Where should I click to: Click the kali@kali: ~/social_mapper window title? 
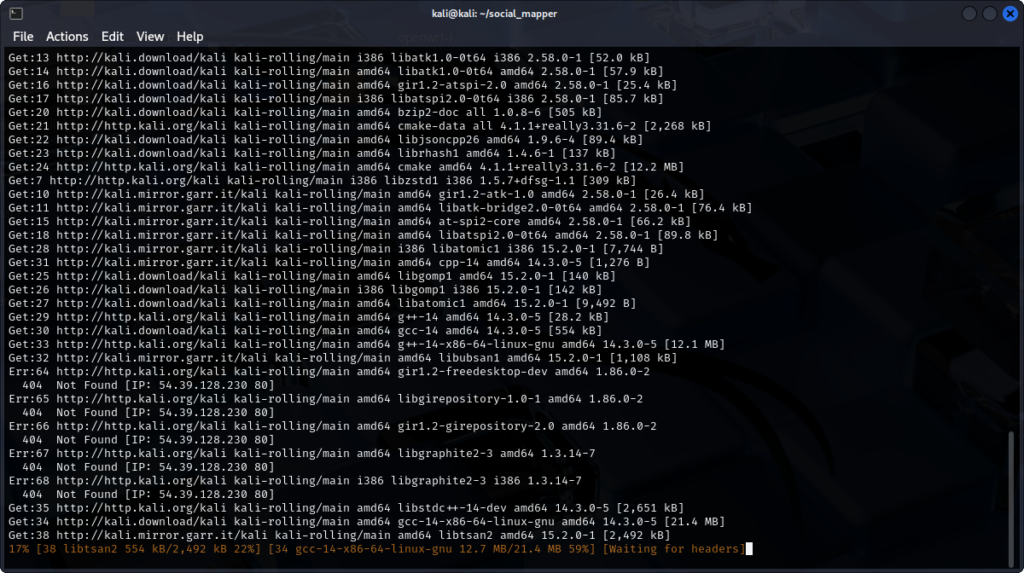click(x=512, y=13)
